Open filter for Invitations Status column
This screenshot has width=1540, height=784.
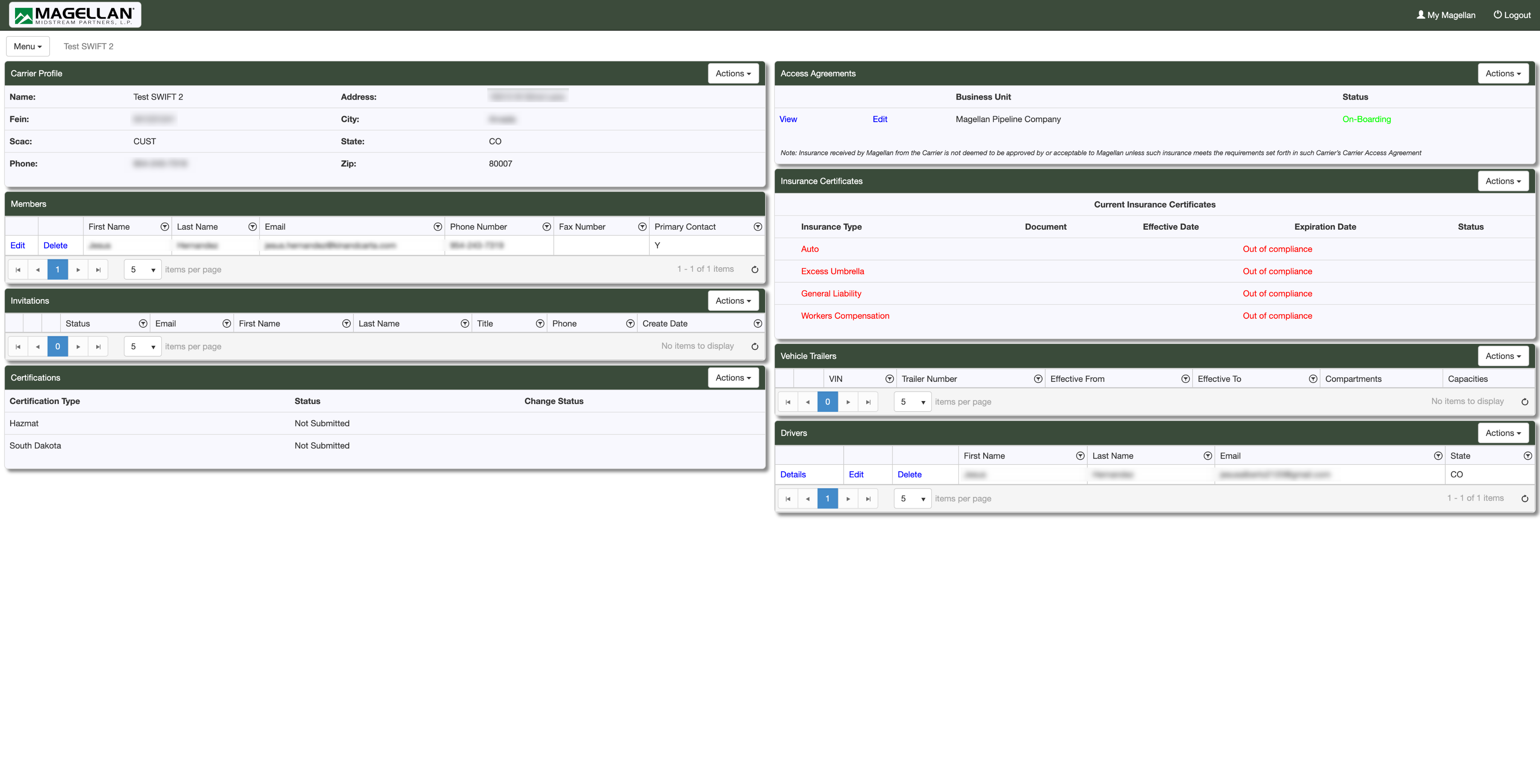click(x=143, y=324)
